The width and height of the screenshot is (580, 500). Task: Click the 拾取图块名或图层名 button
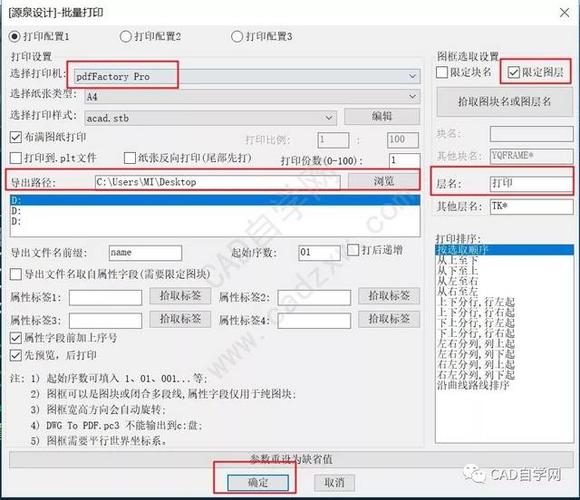click(x=505, y=101)
